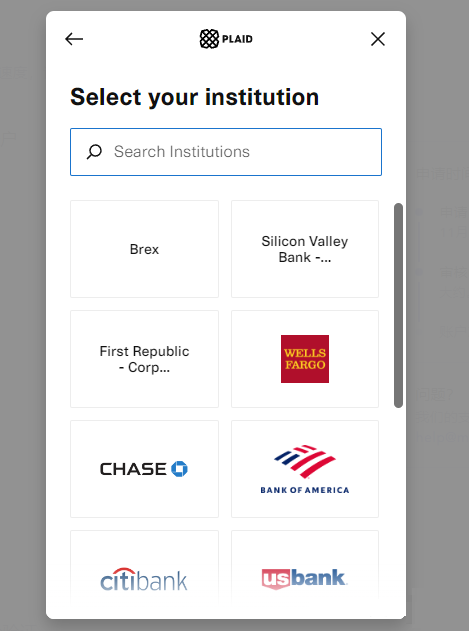Click the Plaid logo in the header
This screenshot has height=631, width=469.
(226, 39)
